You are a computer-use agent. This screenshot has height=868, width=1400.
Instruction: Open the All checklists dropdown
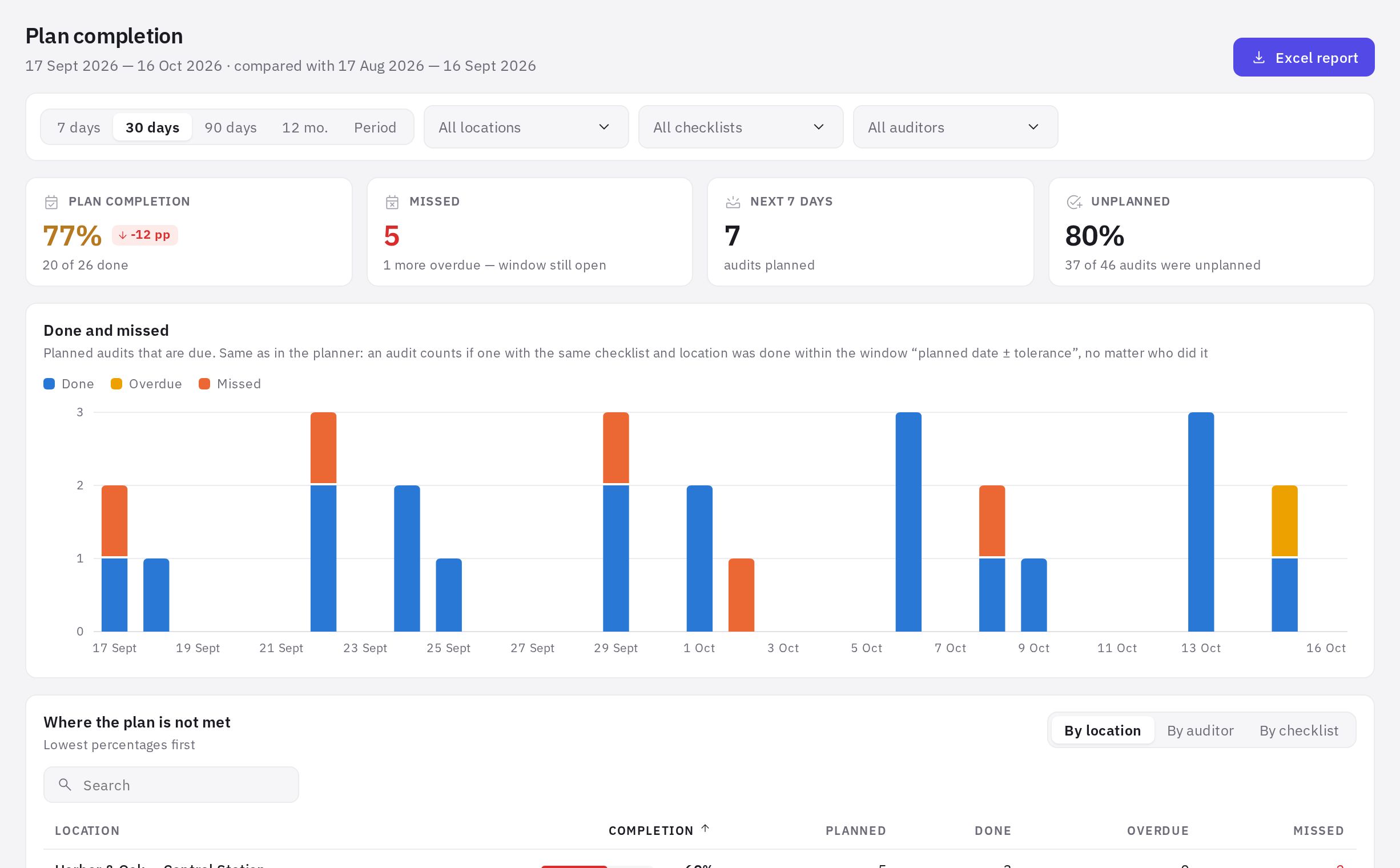tap(741, 127)
